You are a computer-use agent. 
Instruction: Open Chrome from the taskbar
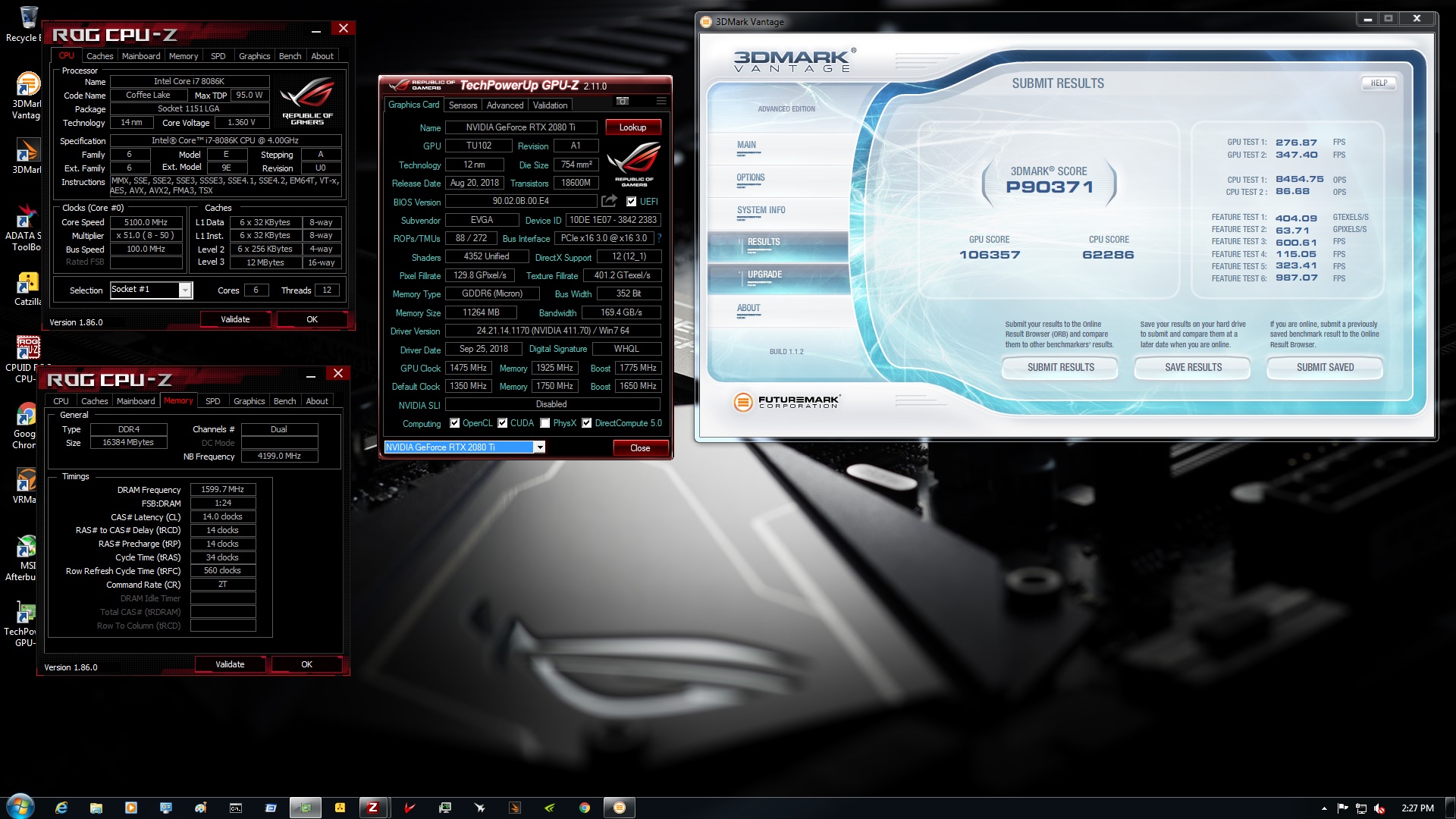[x=585, y=808]
